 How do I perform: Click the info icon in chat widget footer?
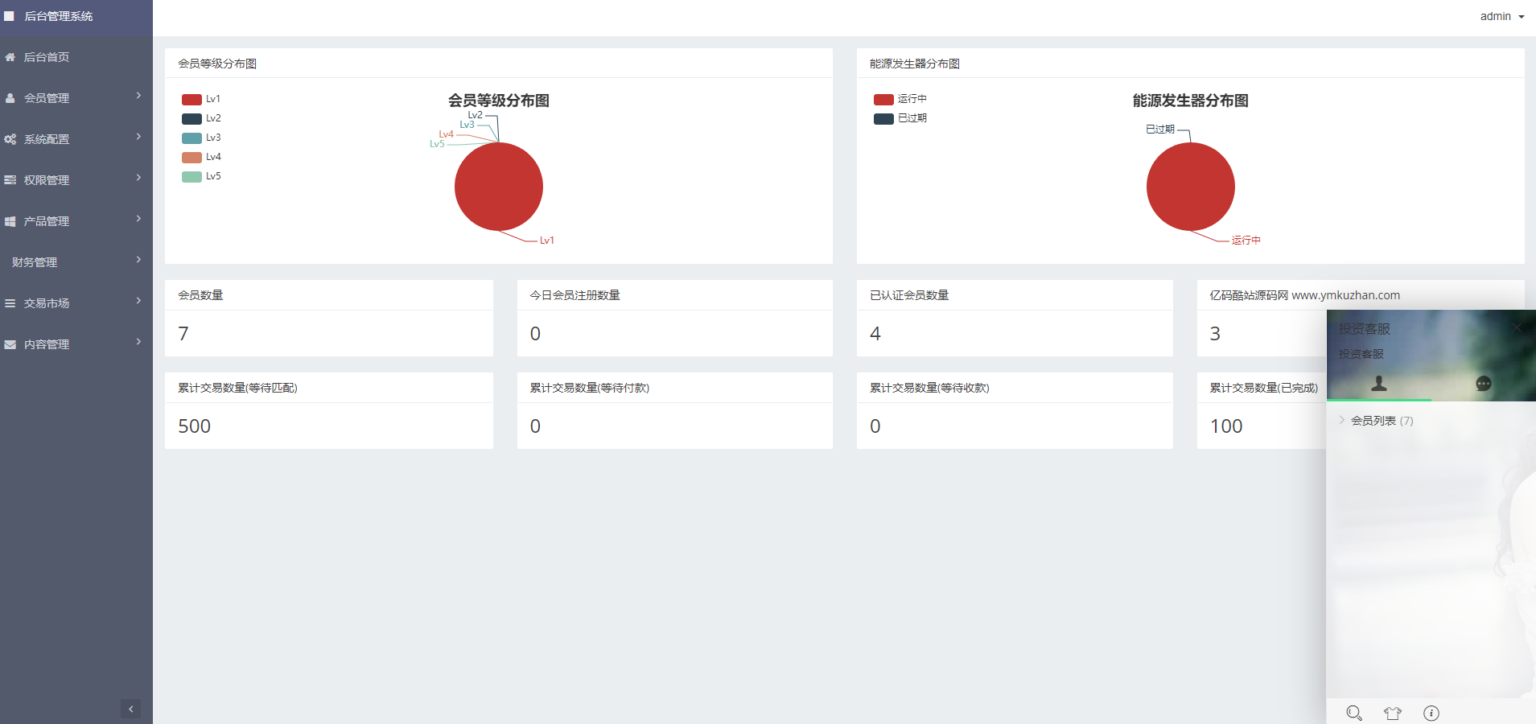[1431, 713]
